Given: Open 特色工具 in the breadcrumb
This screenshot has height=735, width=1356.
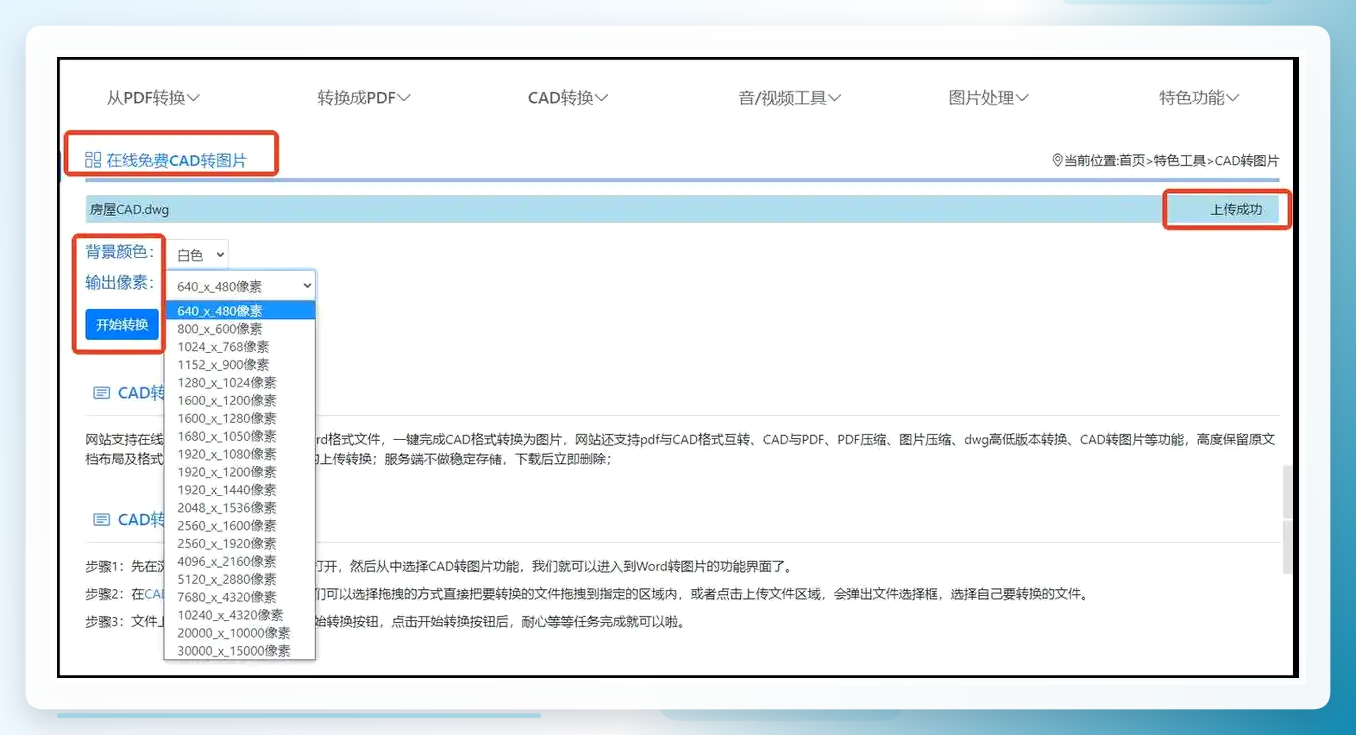Looking at the screenshot, I should pyautogui.click(x=1180, y=160).
